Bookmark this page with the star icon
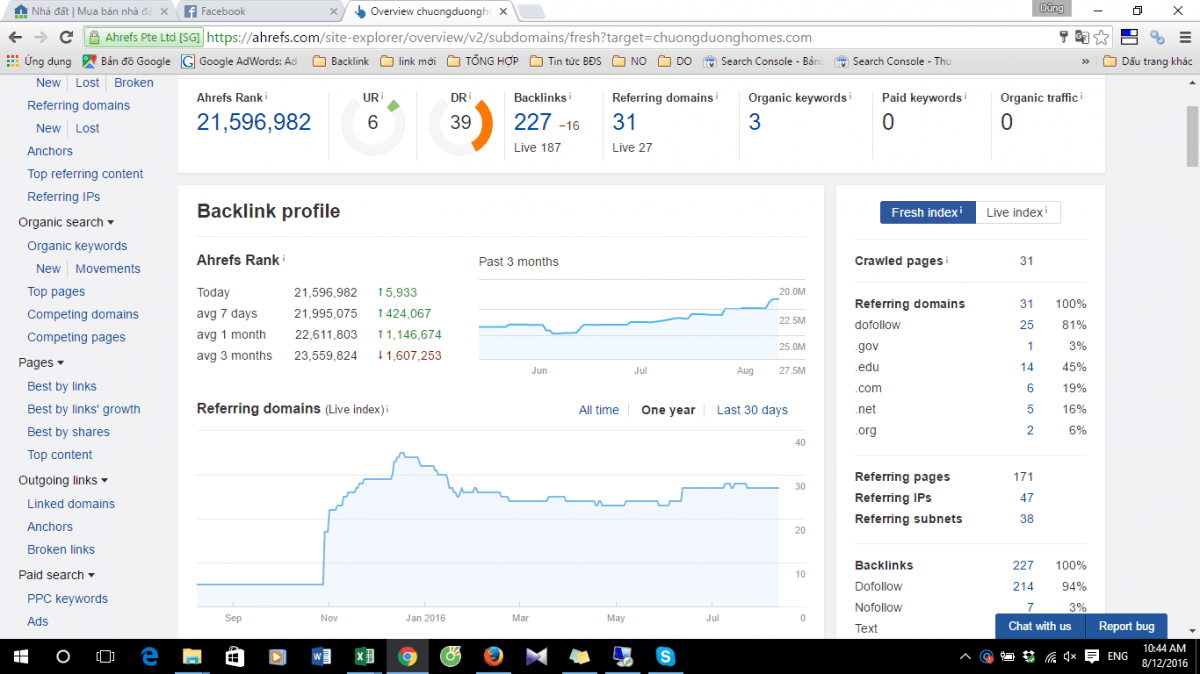Image resolution: width=1200 pixels, height=674 pixels. coord(1101,37)
